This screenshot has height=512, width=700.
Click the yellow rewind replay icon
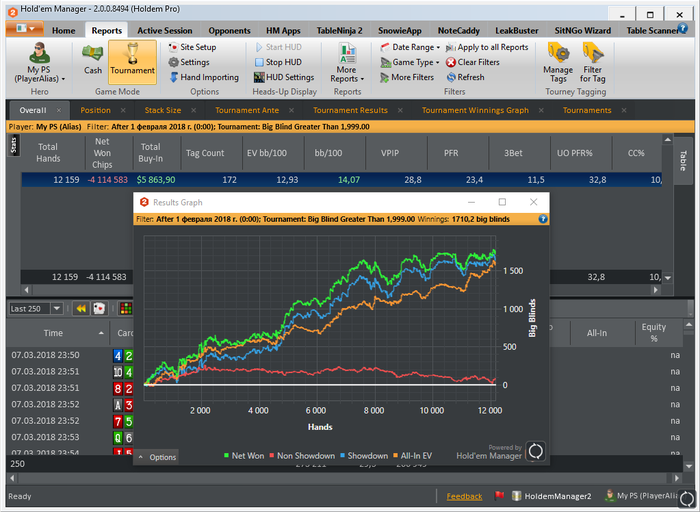point(81,308)
